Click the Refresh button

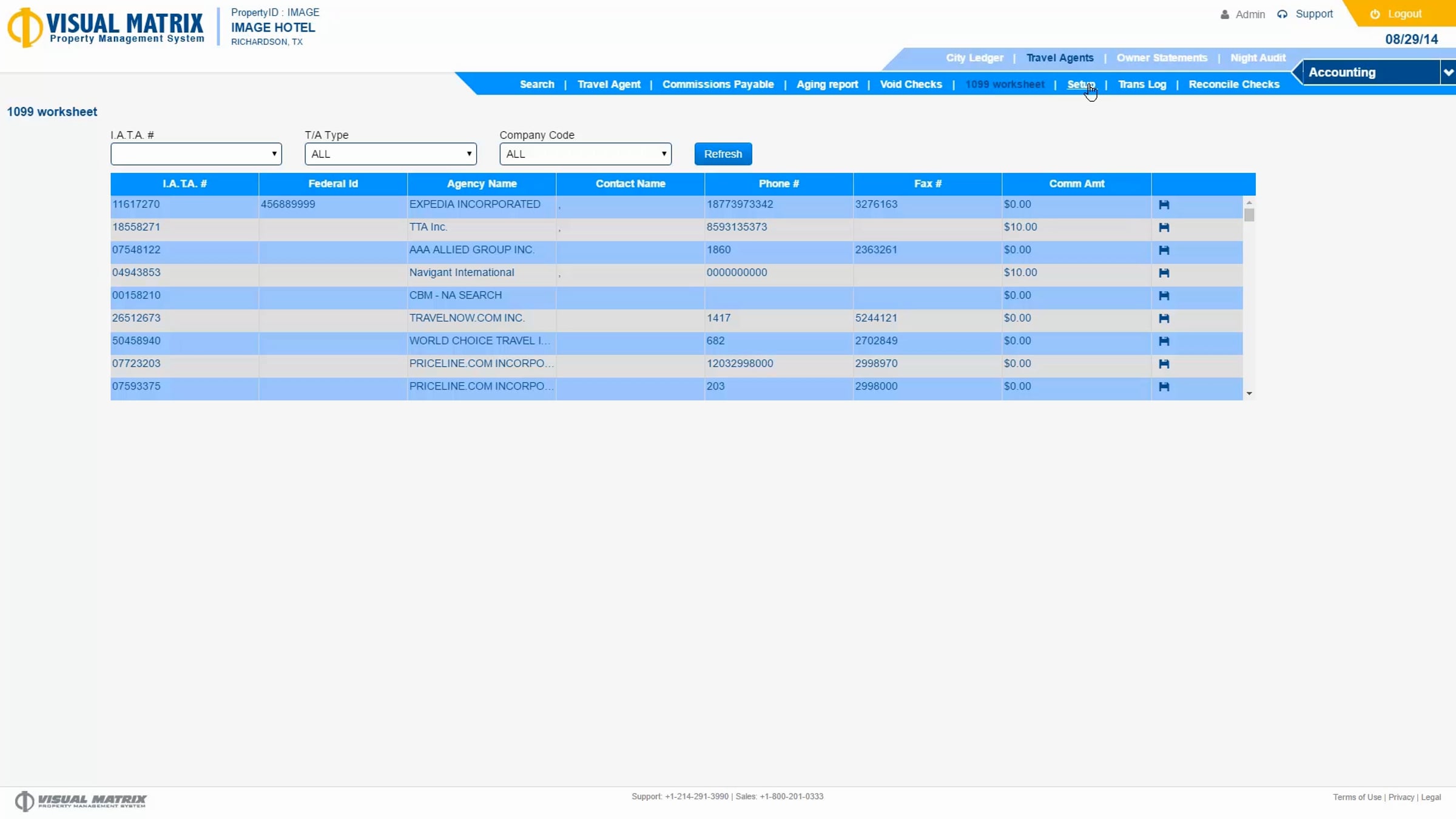[x=723, y=154]
